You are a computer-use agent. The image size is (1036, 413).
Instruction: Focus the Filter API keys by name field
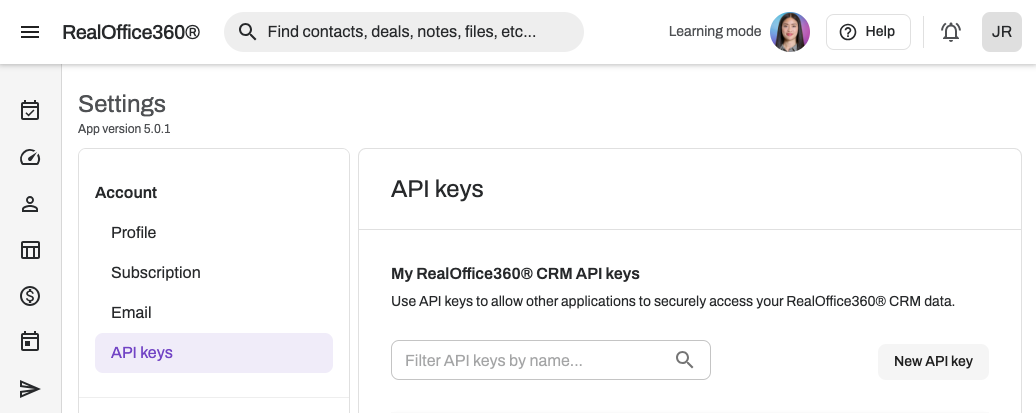click(535, 360)
